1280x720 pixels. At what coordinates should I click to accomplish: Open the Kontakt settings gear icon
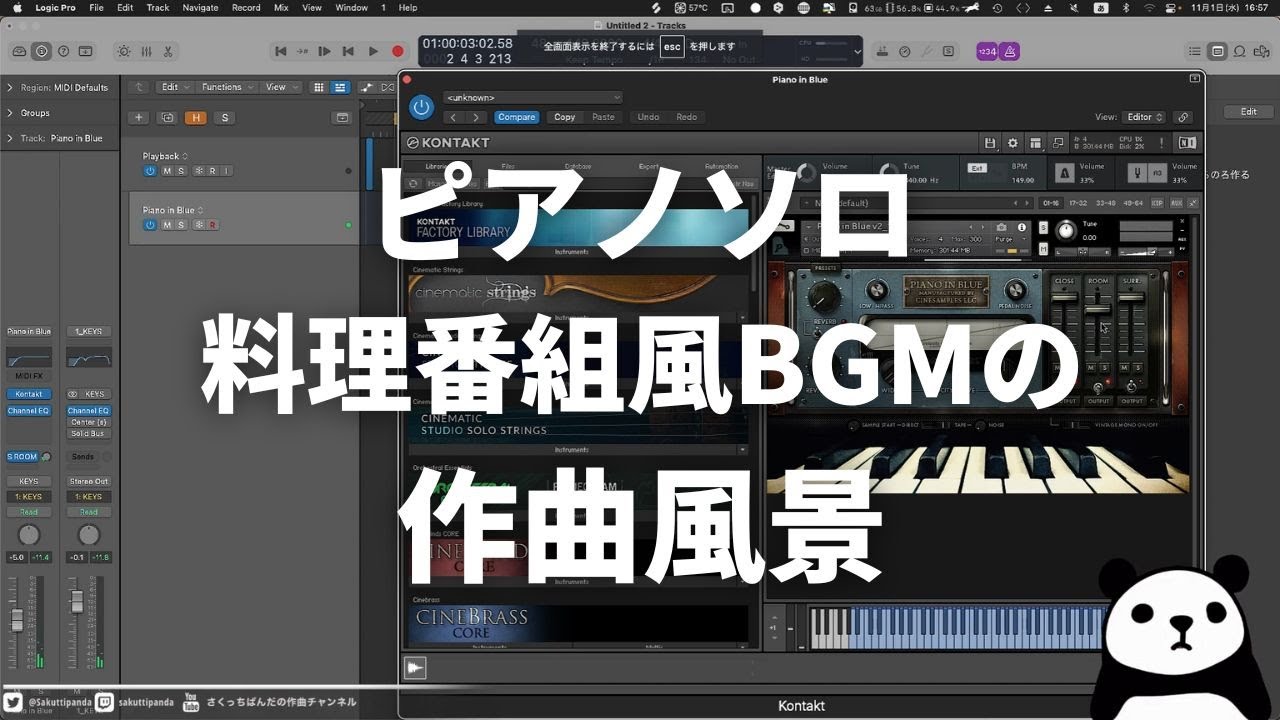pos(1012,143)
